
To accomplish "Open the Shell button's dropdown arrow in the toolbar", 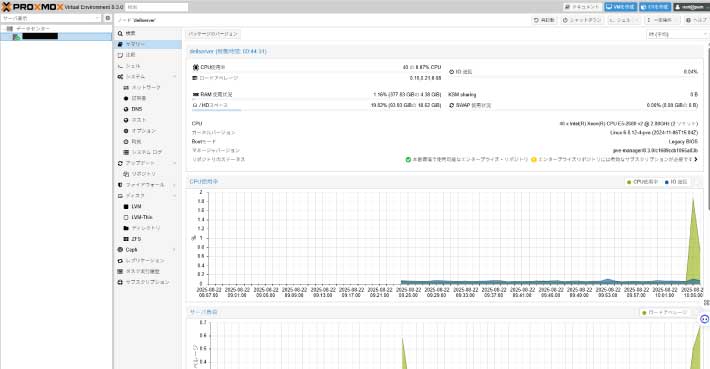I will tap(636, 20).
